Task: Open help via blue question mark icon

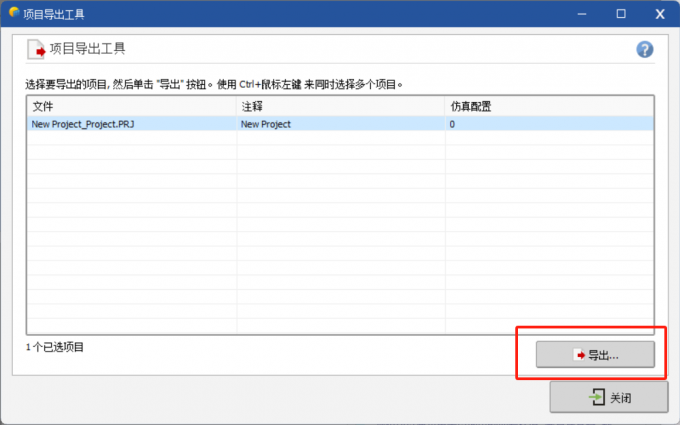Action: click(644, 49)
